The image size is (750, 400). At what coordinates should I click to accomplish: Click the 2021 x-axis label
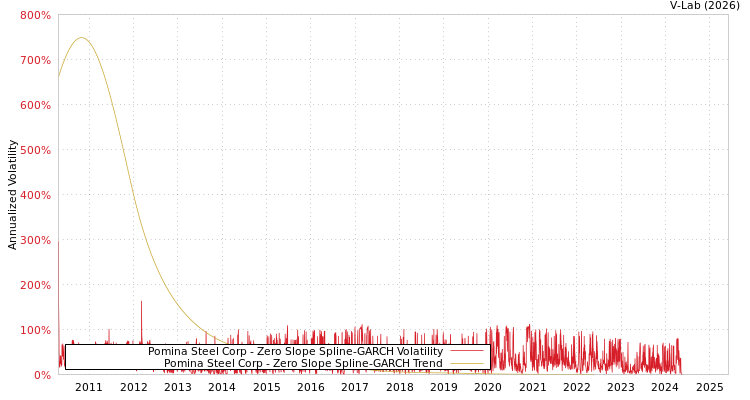[533, 387]
